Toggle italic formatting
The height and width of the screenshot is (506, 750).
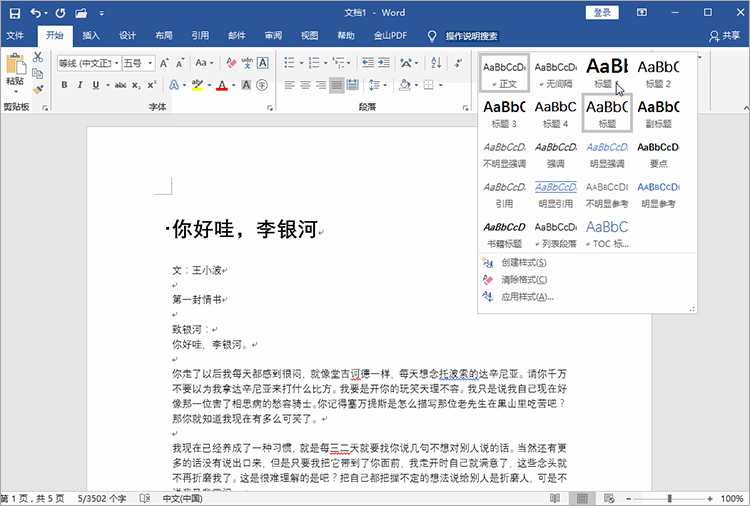coord(80,85)
